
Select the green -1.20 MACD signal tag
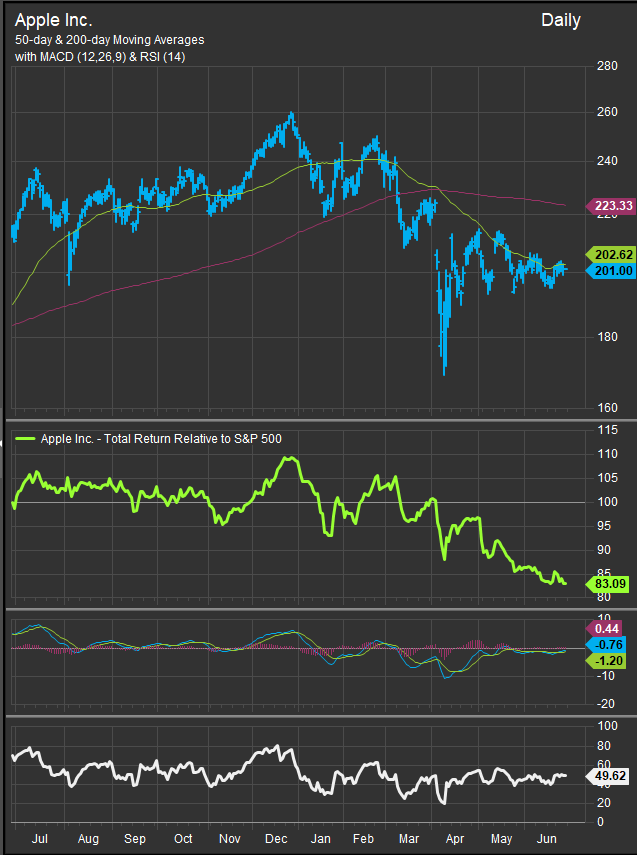click(x=605, y=661)
